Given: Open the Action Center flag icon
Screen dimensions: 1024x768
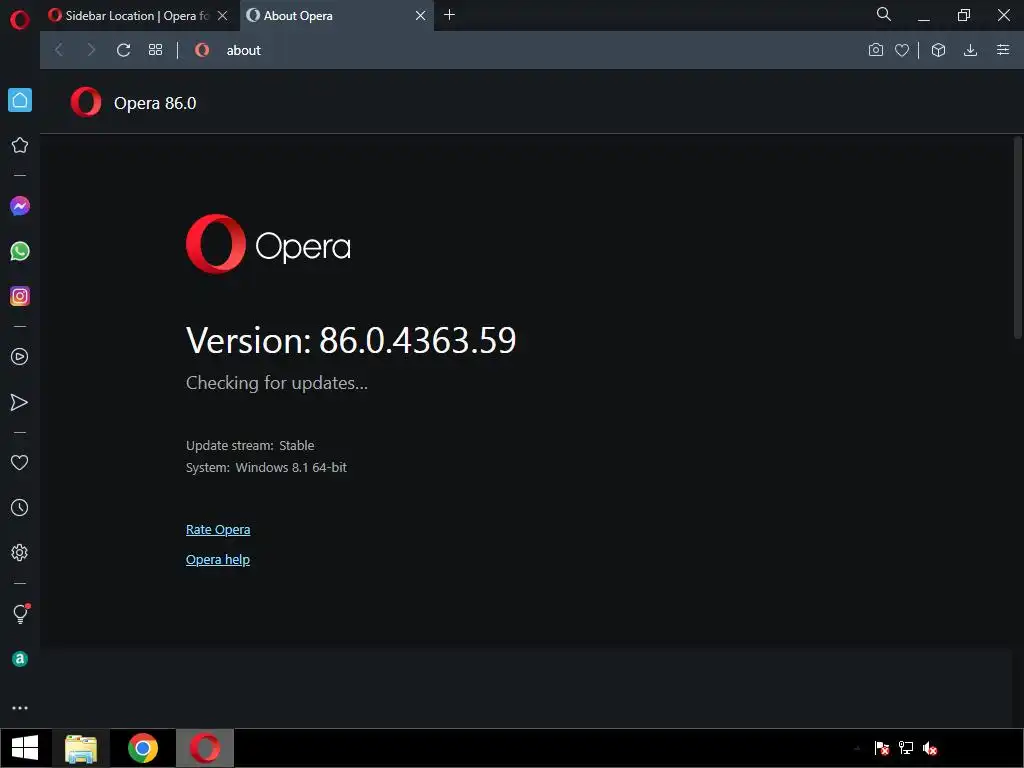Looking at the screenshot, I should coord(882,748).
